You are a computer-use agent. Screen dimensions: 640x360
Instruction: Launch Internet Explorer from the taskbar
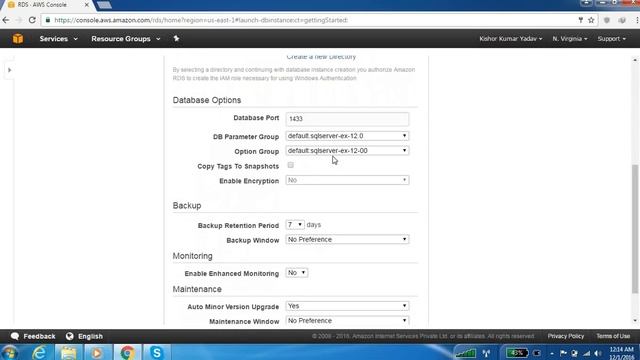pyautogui.click(x=39, y=353)
